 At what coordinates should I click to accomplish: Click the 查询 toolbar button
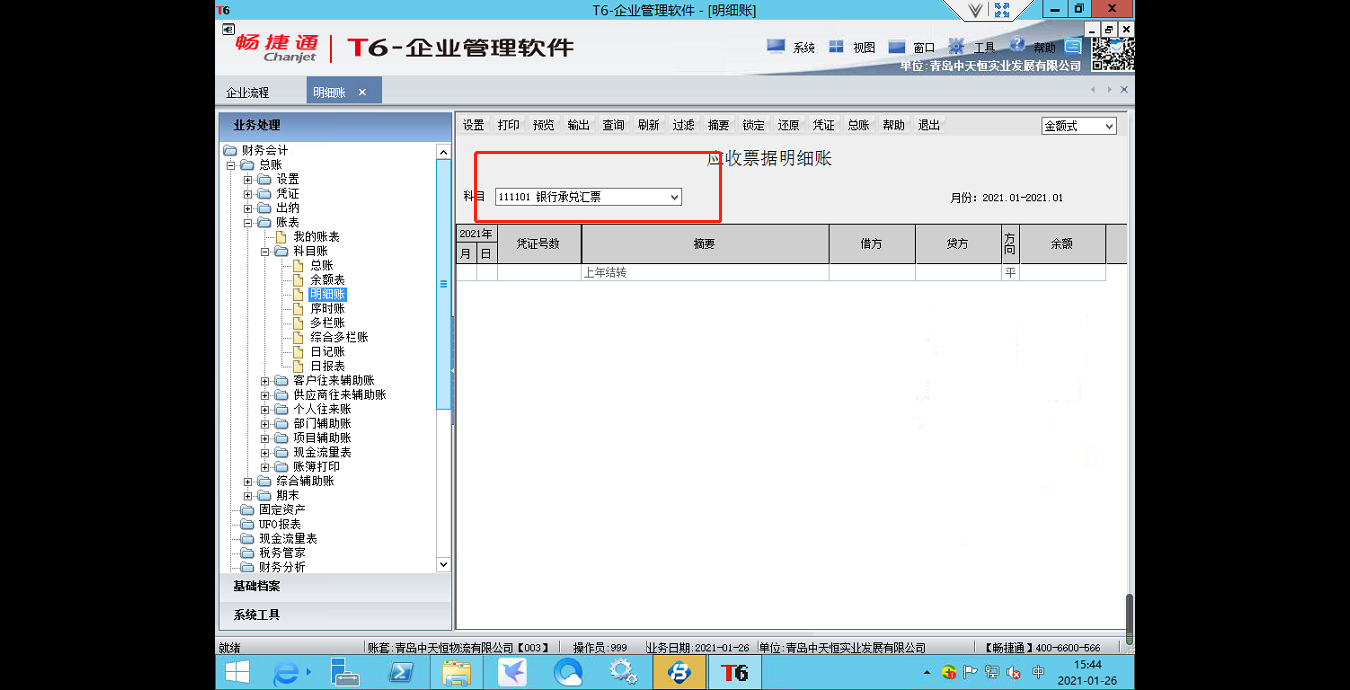pyautogui.click(x=614, y=126)
